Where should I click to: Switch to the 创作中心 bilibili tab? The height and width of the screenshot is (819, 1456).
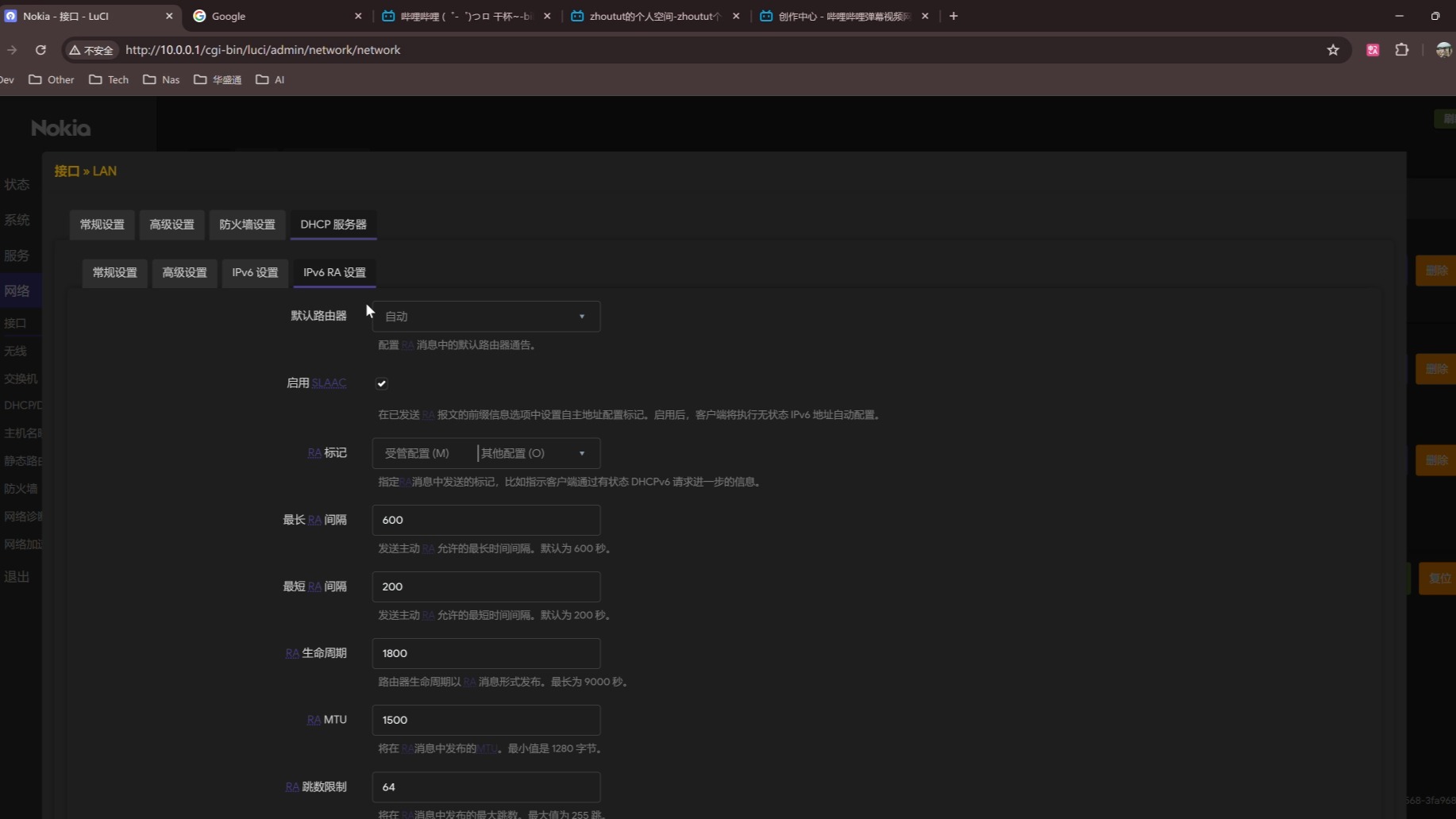843,16
